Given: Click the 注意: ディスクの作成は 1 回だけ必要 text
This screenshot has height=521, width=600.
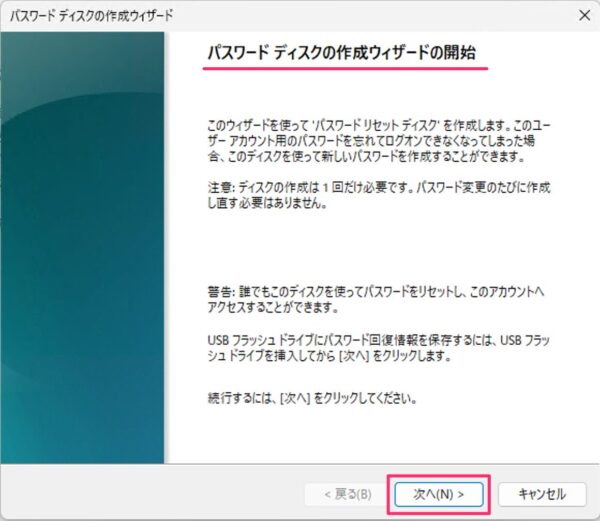Looking at the screenshot, I should (378, 195).
